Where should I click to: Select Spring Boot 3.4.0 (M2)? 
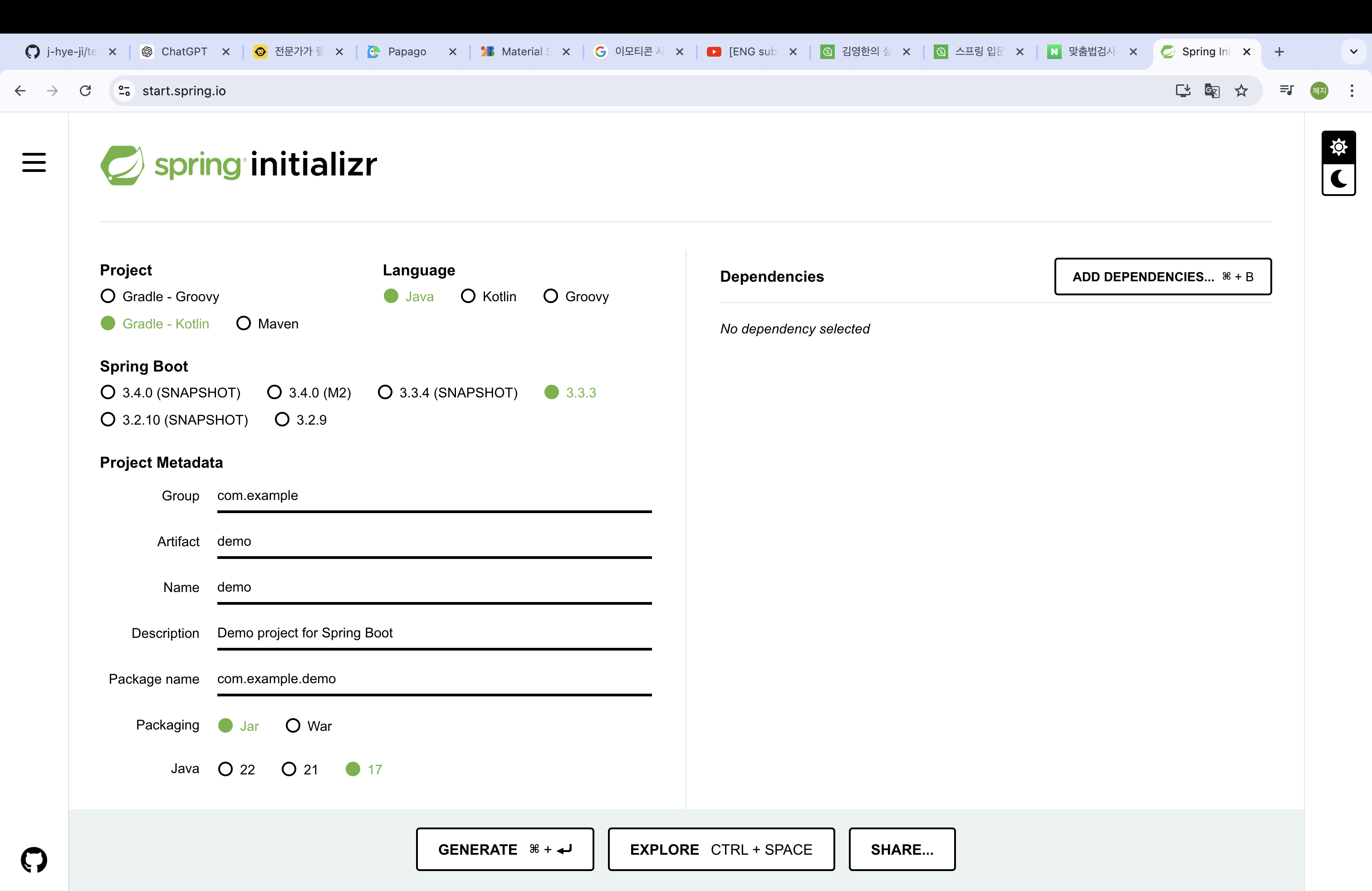click(x=309, y=392)
